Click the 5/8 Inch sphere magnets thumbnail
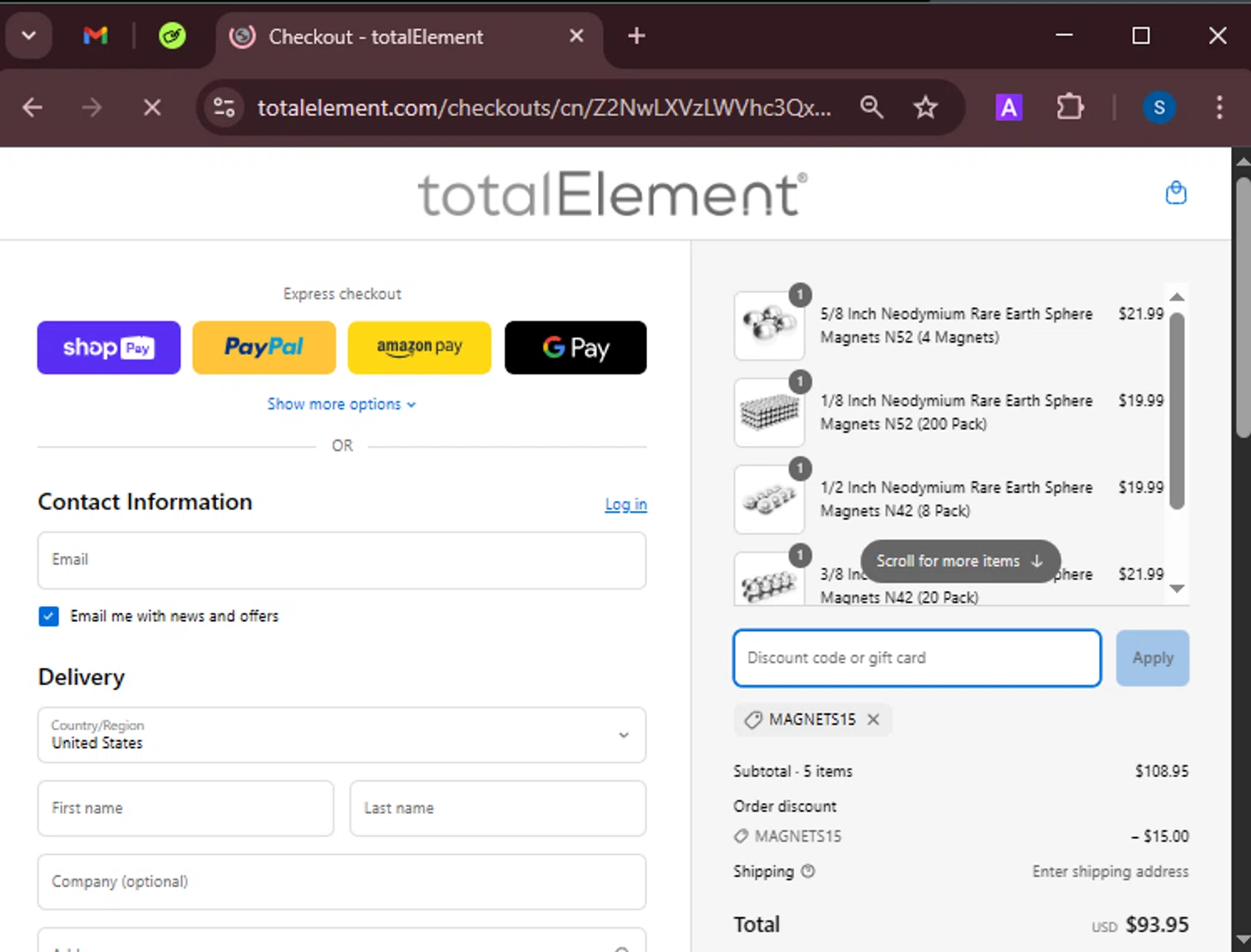Screen dimensions: 1251x952 point(769,325)
